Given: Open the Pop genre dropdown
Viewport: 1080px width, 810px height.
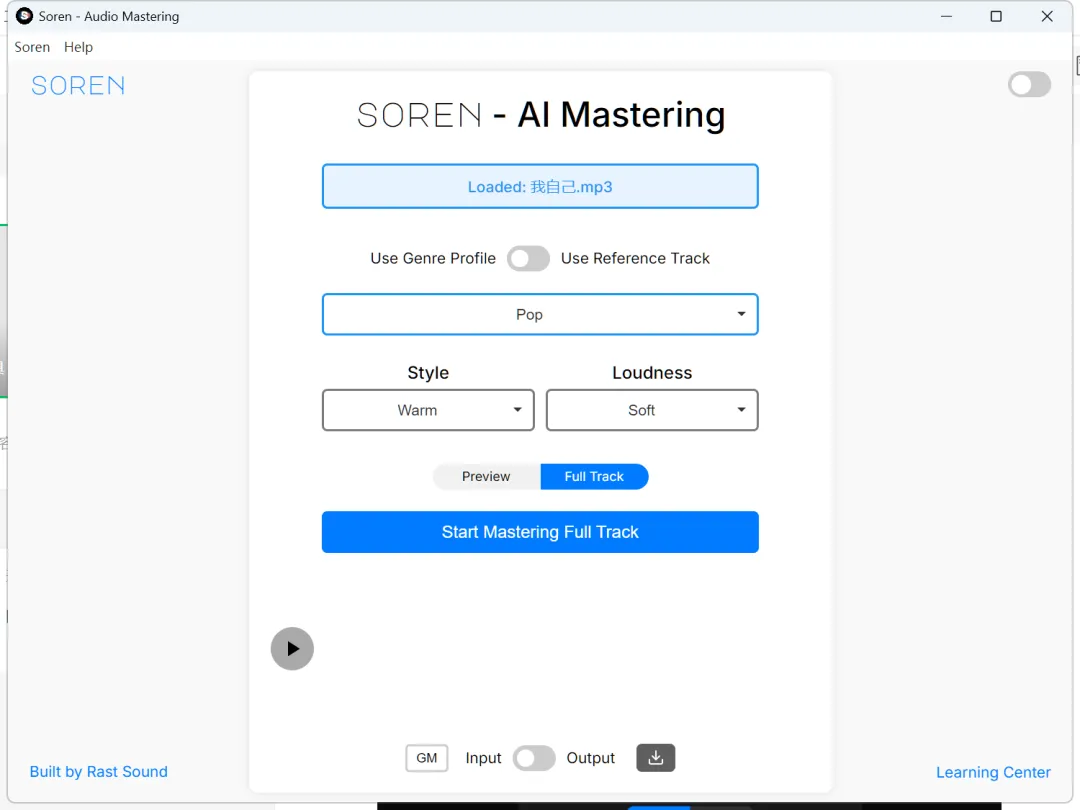Looking at the screenshot, I should click(540, 314).
